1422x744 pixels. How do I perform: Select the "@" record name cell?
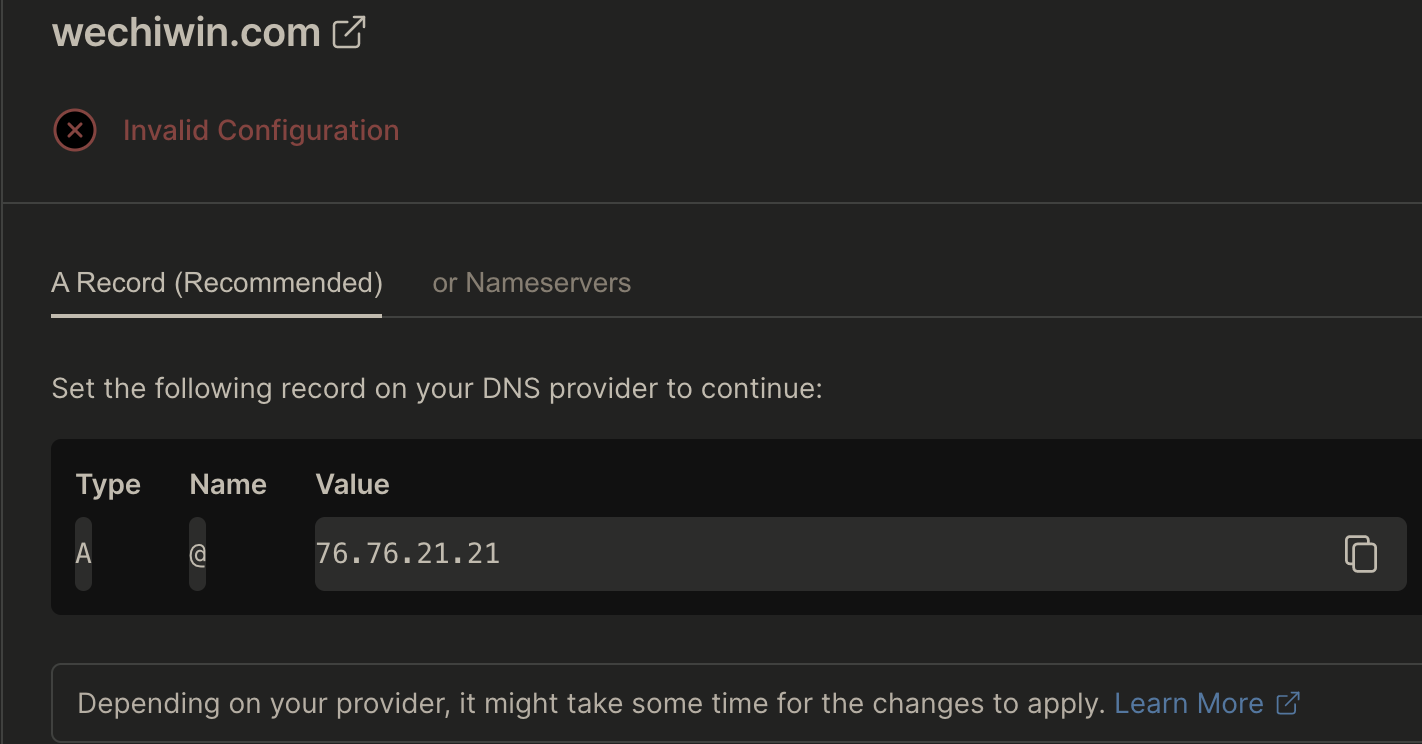click(x=198, y=553)
